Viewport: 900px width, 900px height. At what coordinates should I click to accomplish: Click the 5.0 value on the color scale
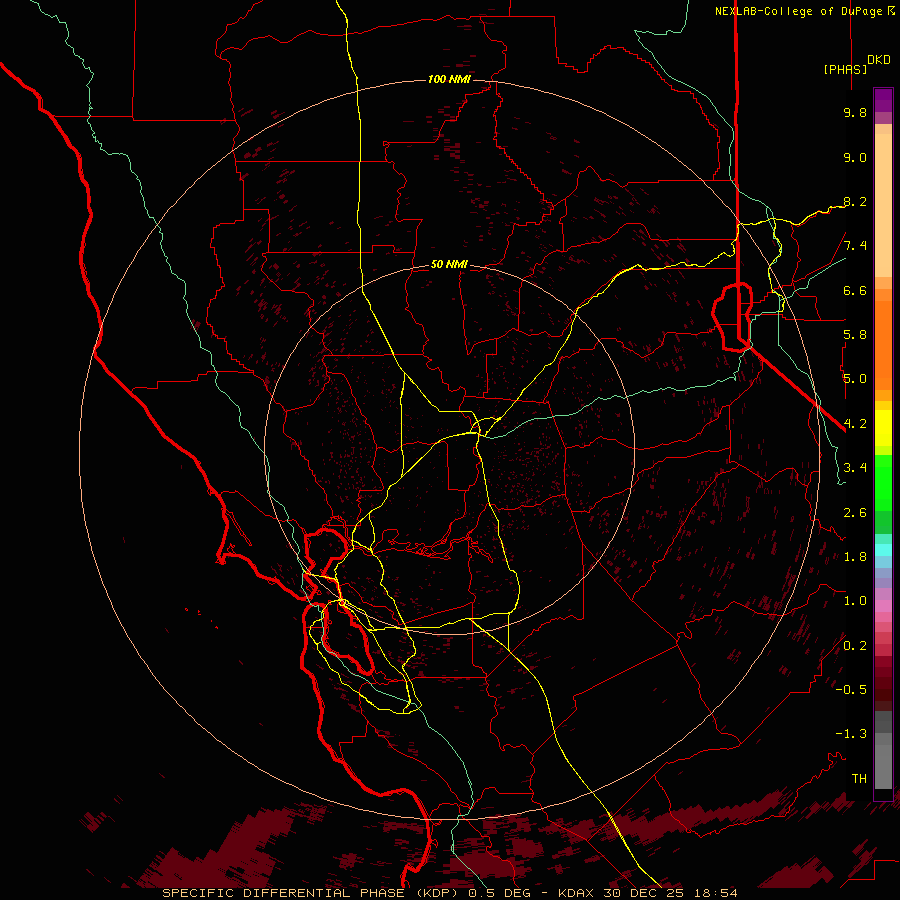click(855, 379)
